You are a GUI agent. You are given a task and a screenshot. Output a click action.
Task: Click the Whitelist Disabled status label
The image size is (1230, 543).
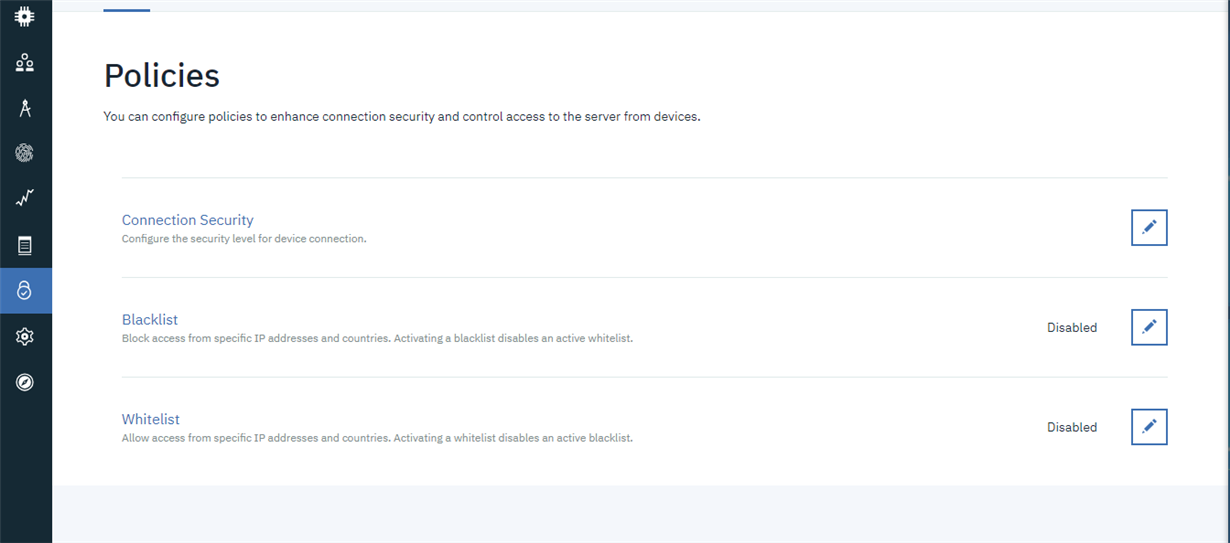coord(1072,428)
